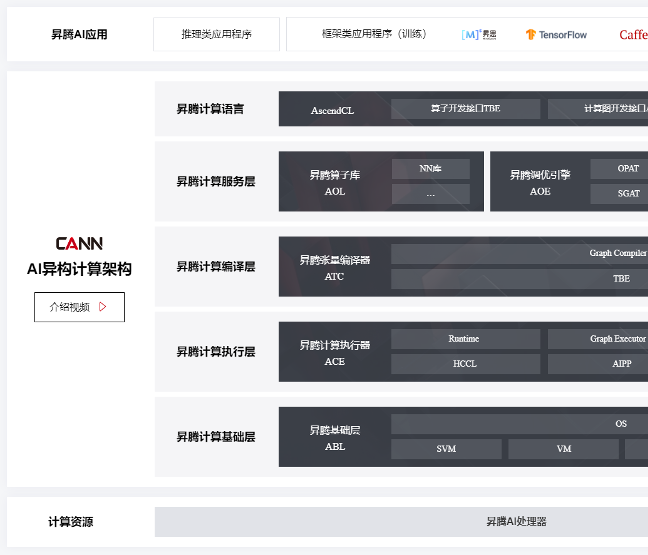648x555 pixels.
Task: Select the SVM block
Action: [446, 449]
